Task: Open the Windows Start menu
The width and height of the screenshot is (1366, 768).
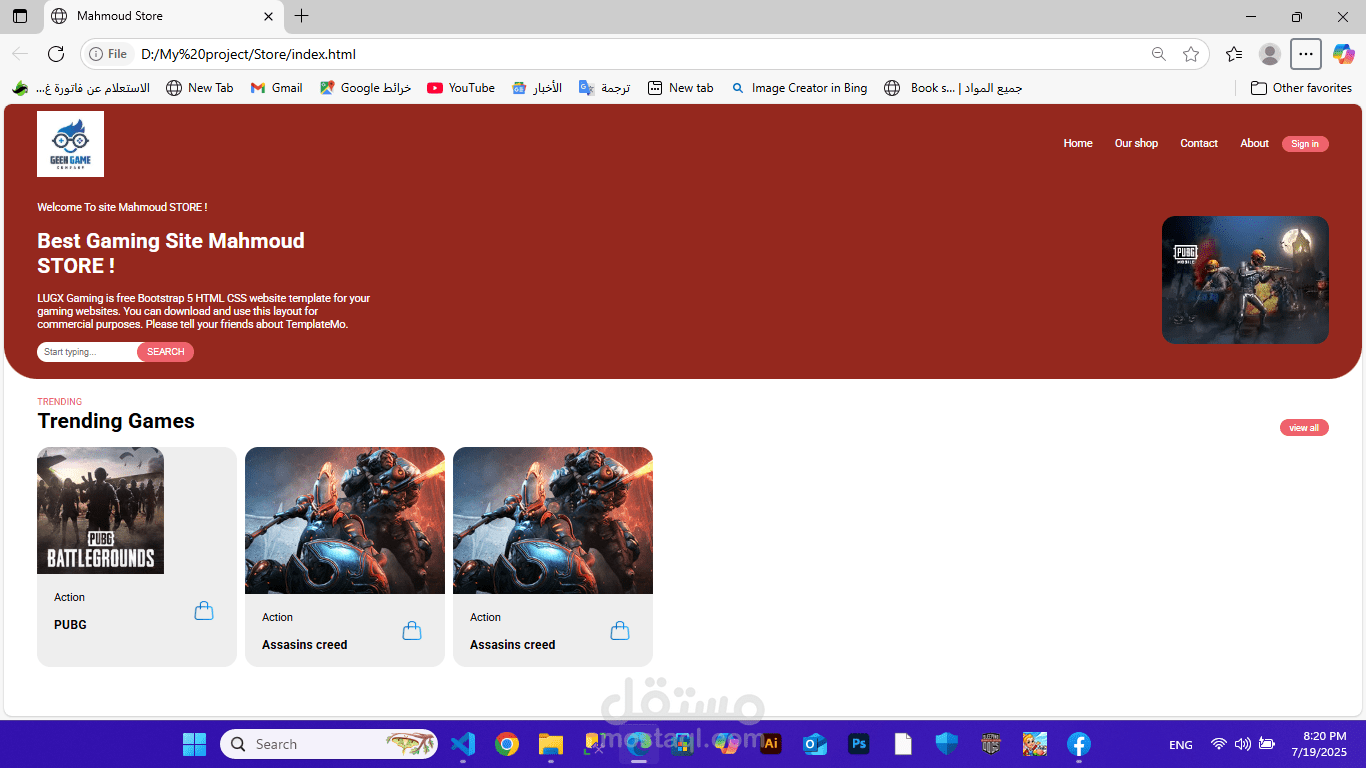Action: (x=194, y=744)
